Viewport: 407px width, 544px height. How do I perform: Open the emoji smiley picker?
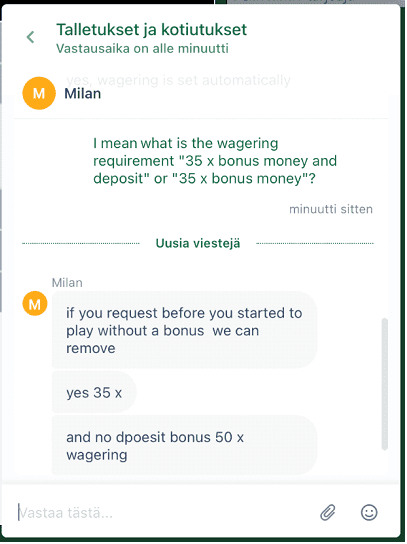[369, 512]
